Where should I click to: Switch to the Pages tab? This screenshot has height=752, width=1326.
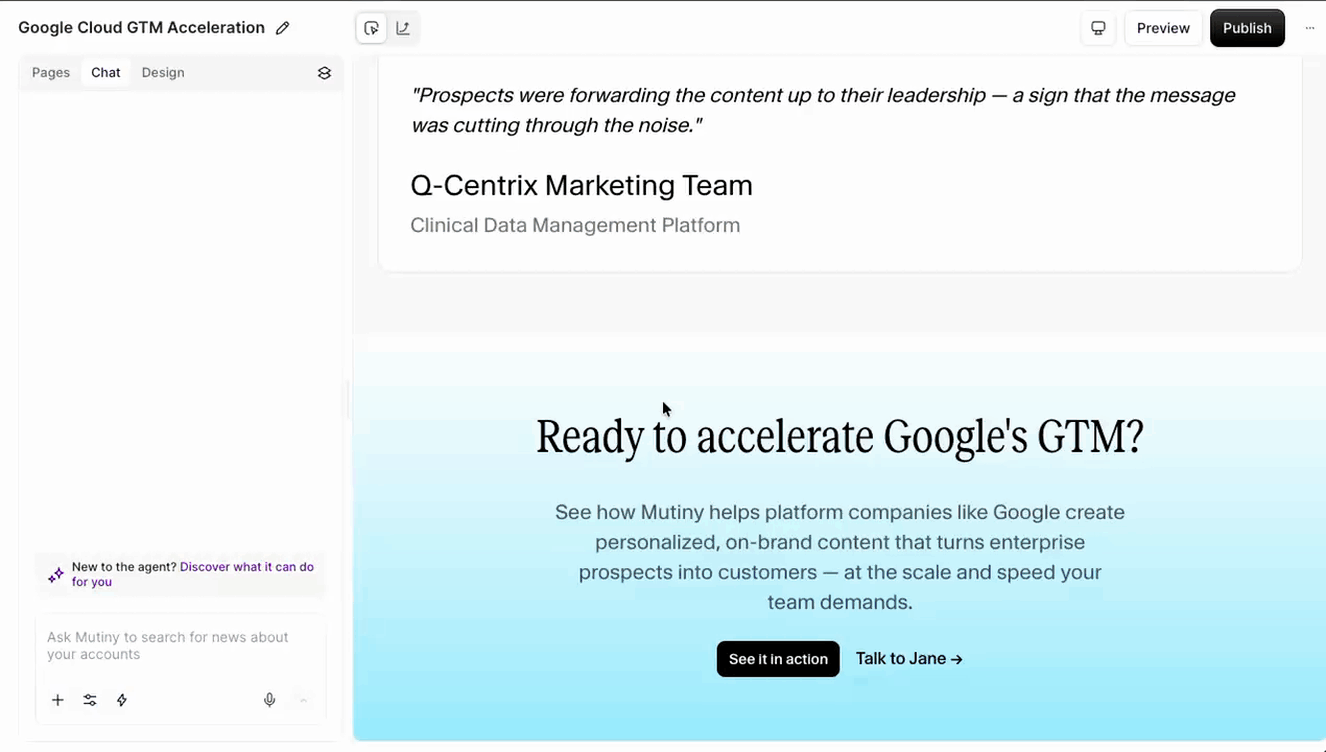[51, 73]
